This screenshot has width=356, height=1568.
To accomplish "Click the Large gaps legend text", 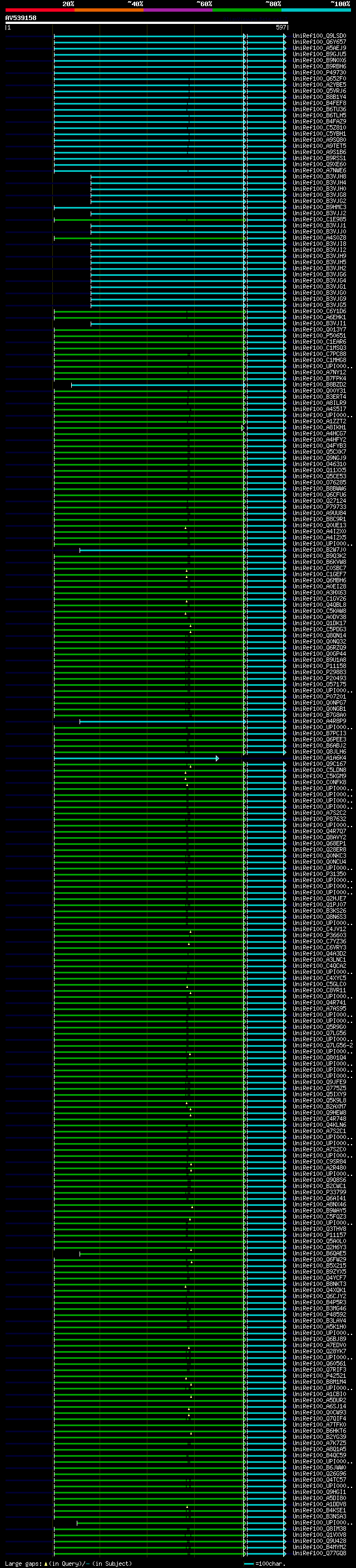I will (x=68, y=1564).
